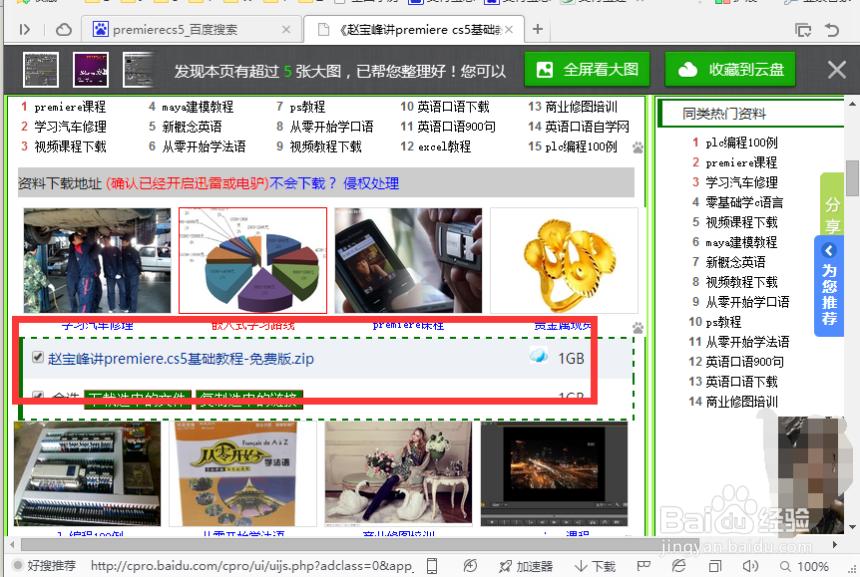Open a new tab with plus button
860x577 pixels.
(x=538, y=29)
